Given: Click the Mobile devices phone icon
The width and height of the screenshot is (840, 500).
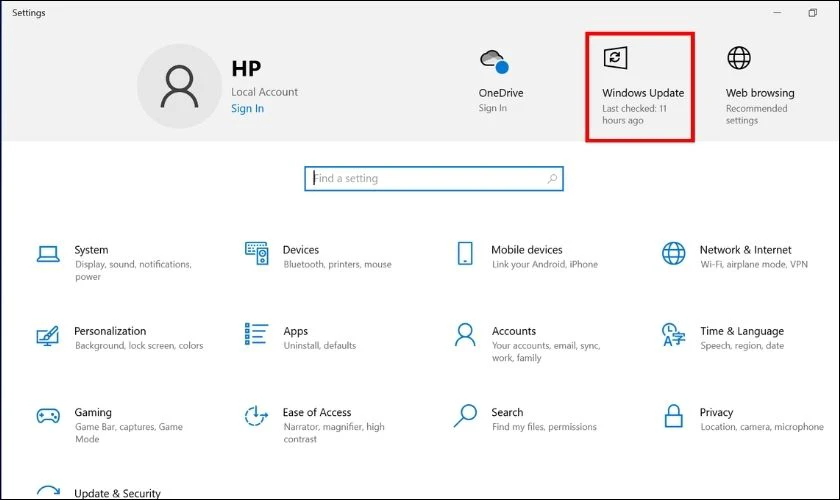Looking at the screenshot, I should 465,253.
